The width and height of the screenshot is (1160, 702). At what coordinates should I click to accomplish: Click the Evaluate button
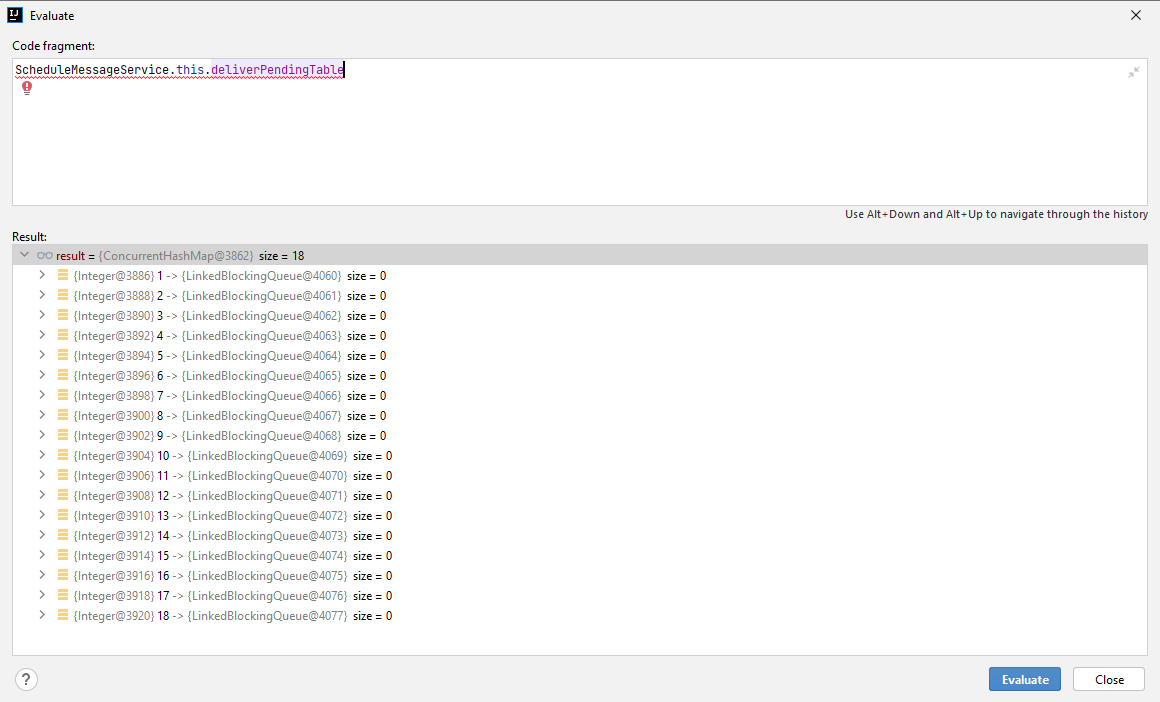(x=1025, y=679)
